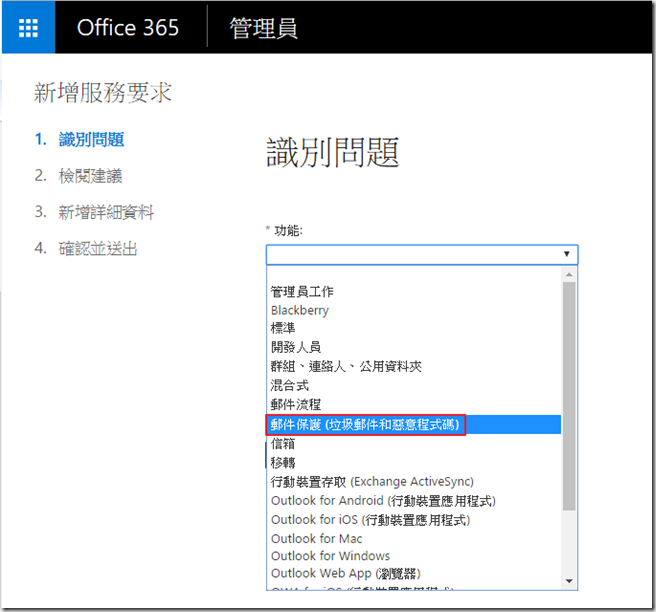
Task: Click the dropdown list scroll up arrow
Action: 569,273
